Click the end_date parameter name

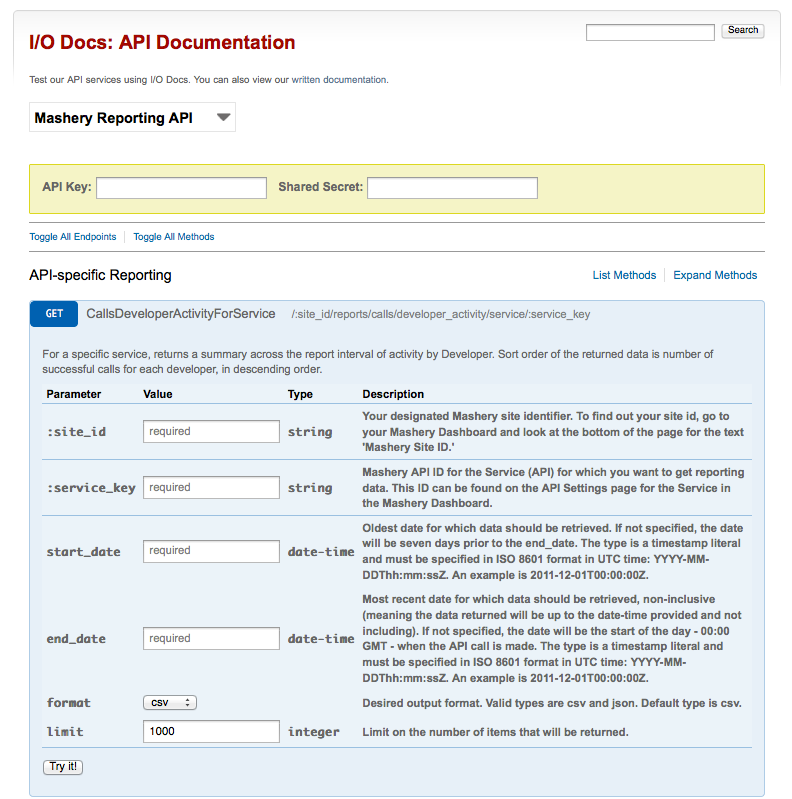click(x=76, y=639)
